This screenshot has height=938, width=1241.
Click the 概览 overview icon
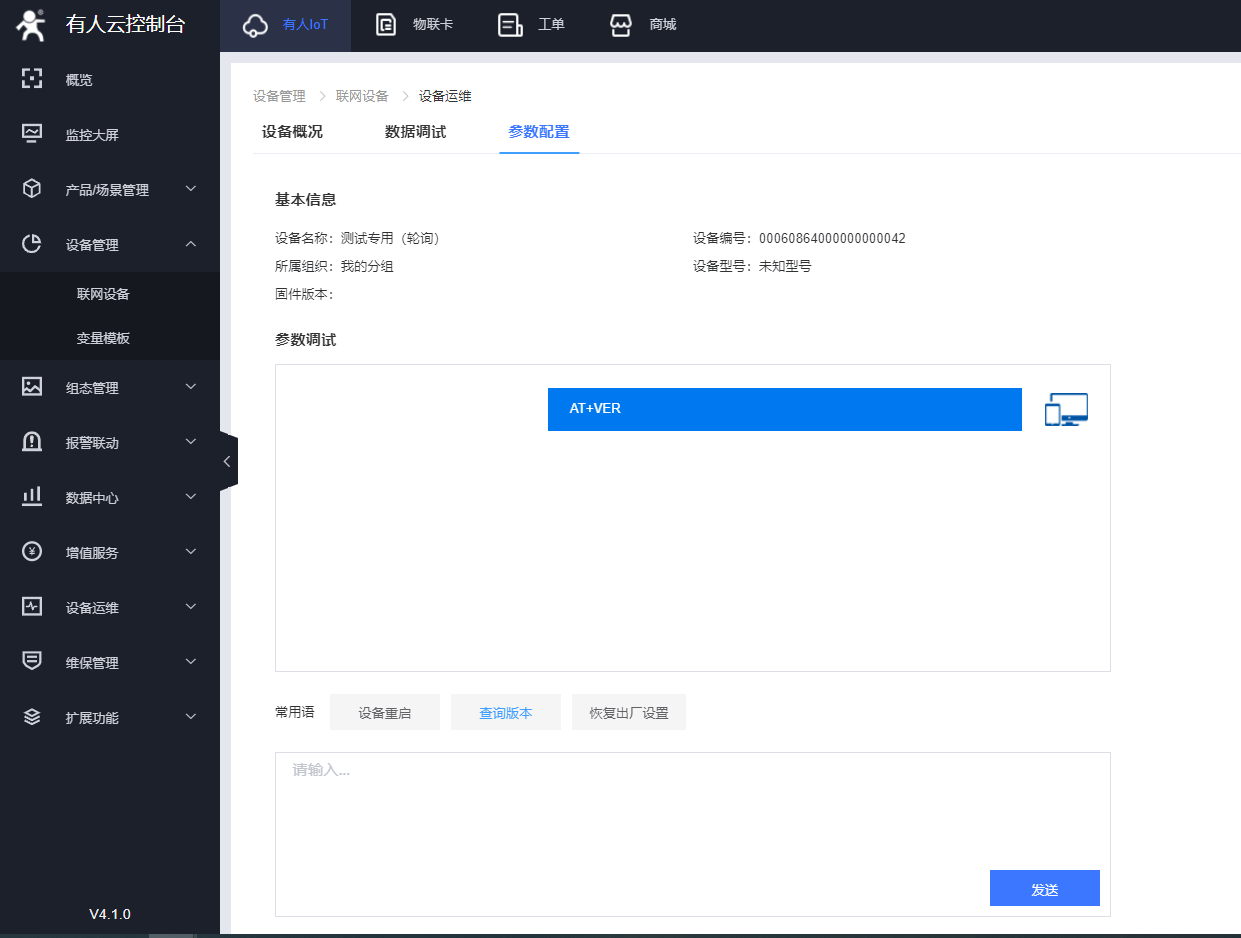(x=32, y=79)
